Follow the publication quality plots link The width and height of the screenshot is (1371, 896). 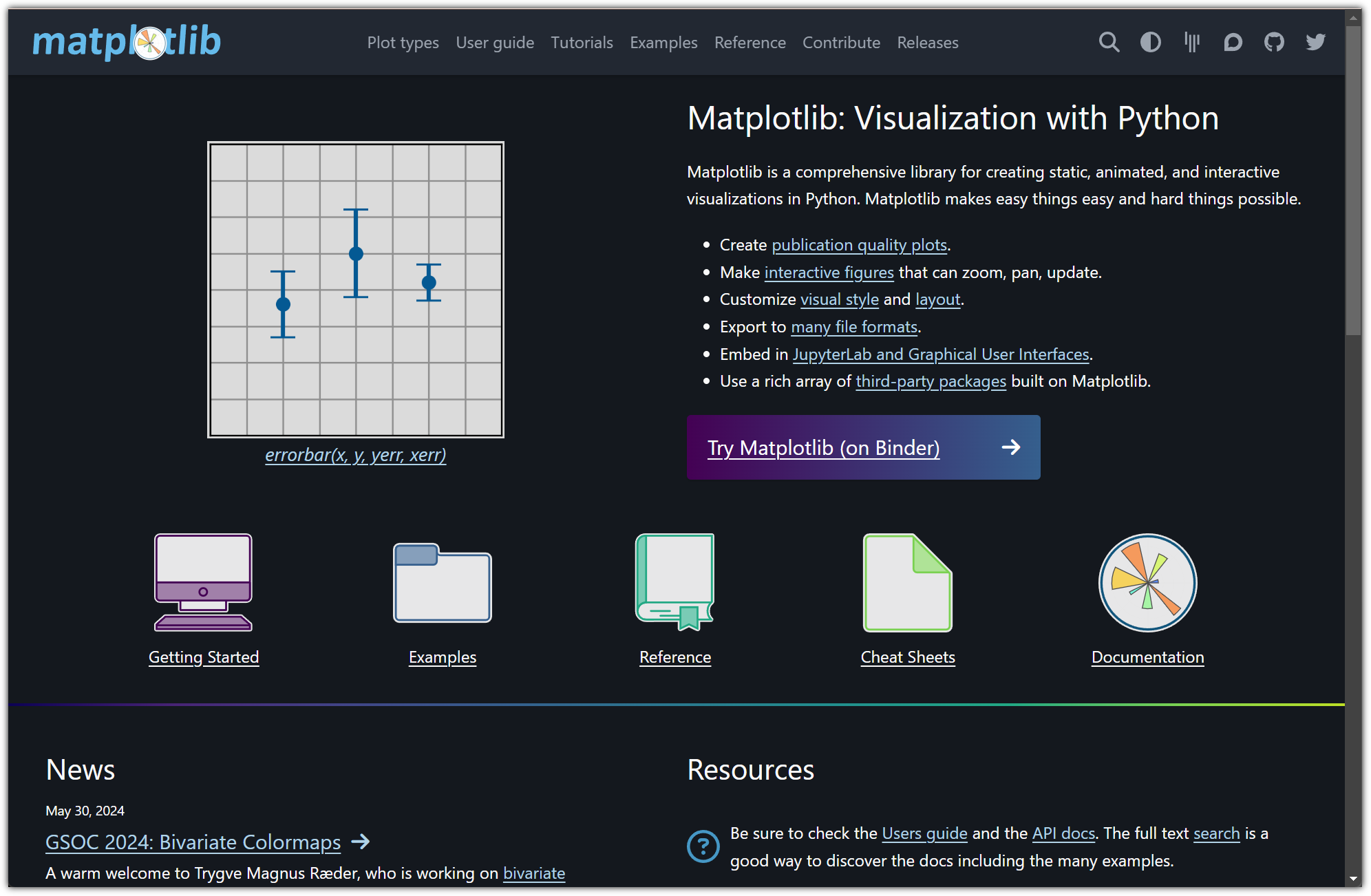coord(859,245)
